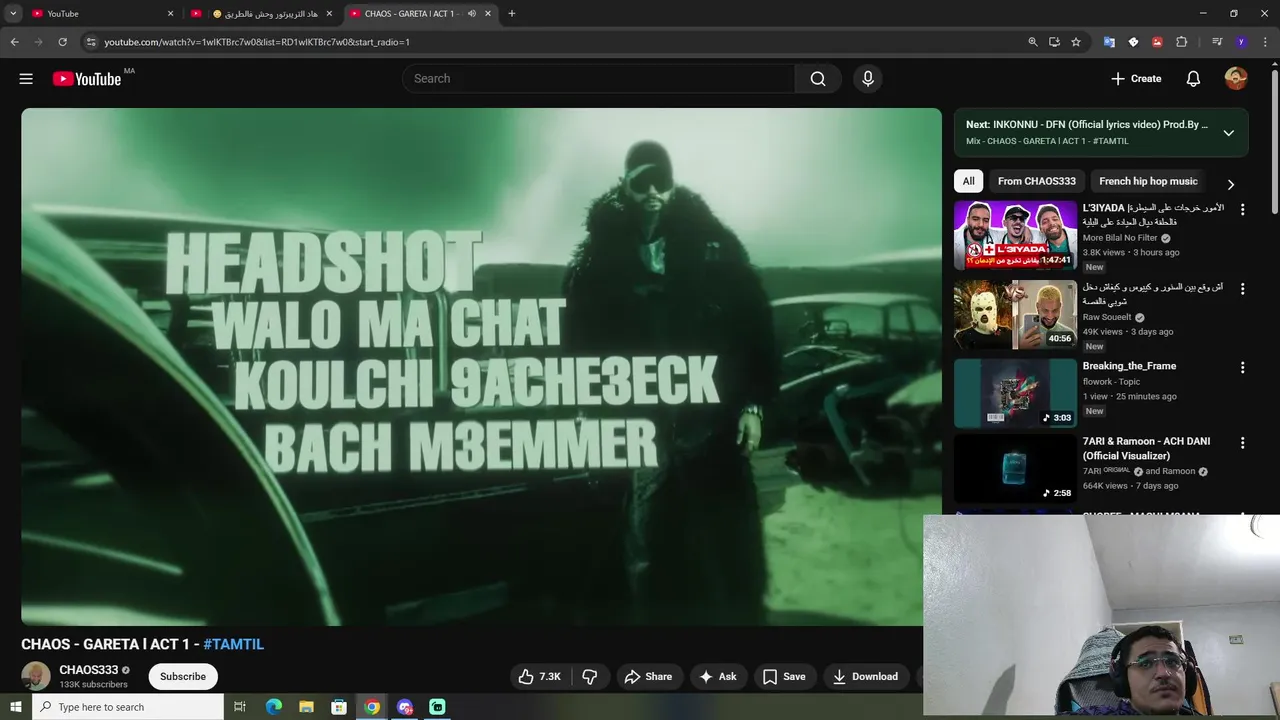Like the video with thumbs up
The image size is (1280, 720).
pos(539,677)
